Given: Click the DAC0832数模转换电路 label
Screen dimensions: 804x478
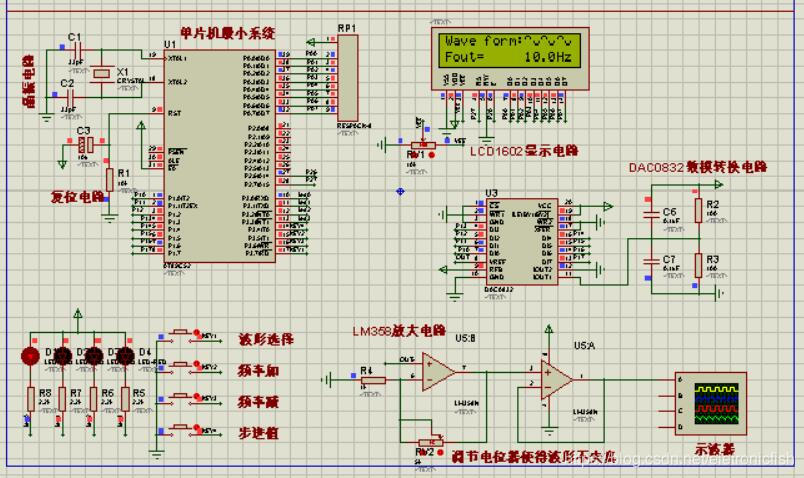Looking at the screenshot, I should tap(698, 167).
